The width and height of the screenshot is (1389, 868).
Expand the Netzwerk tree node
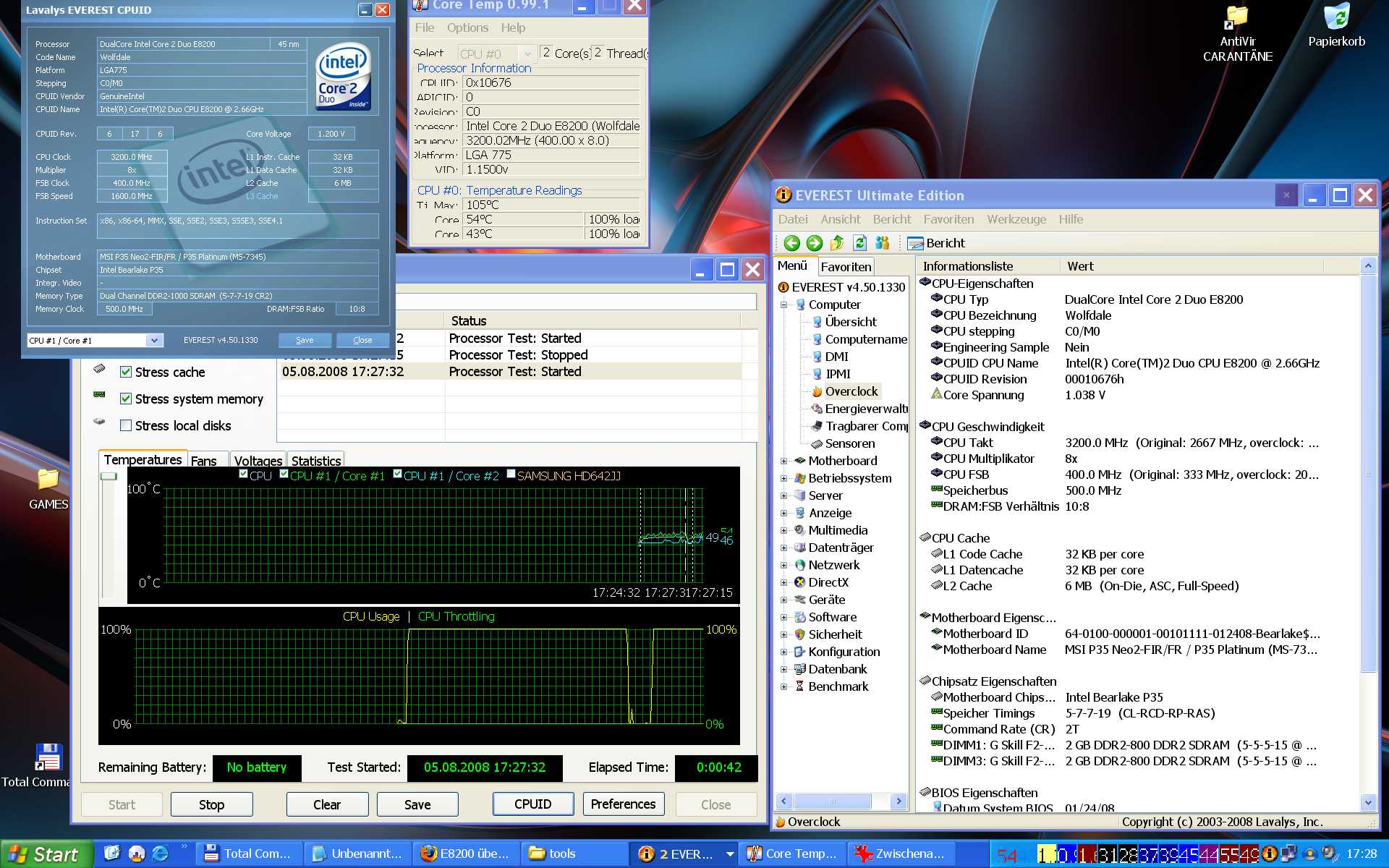[783, 565]
